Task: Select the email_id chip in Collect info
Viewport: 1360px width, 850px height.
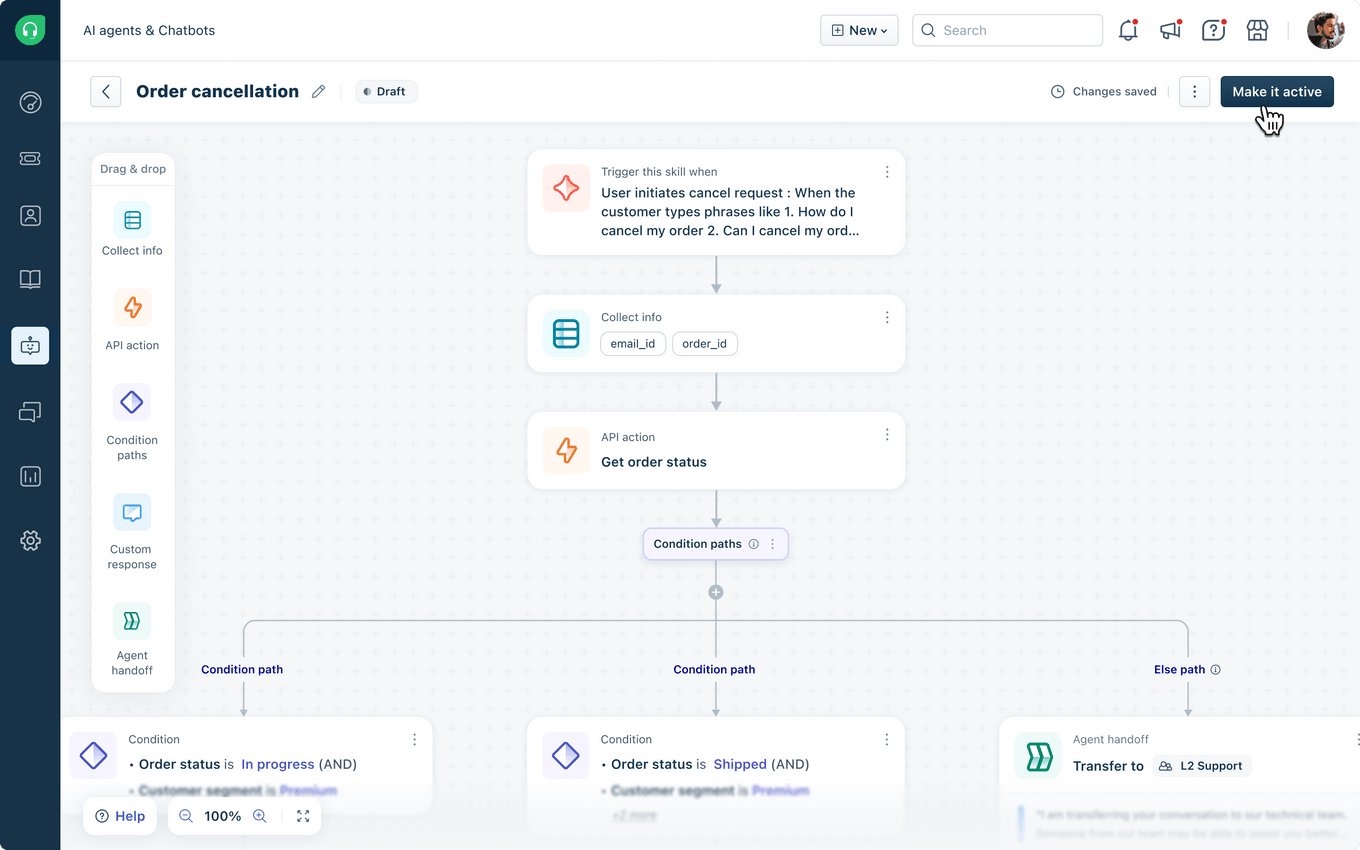Action: (x=633, y=343)
